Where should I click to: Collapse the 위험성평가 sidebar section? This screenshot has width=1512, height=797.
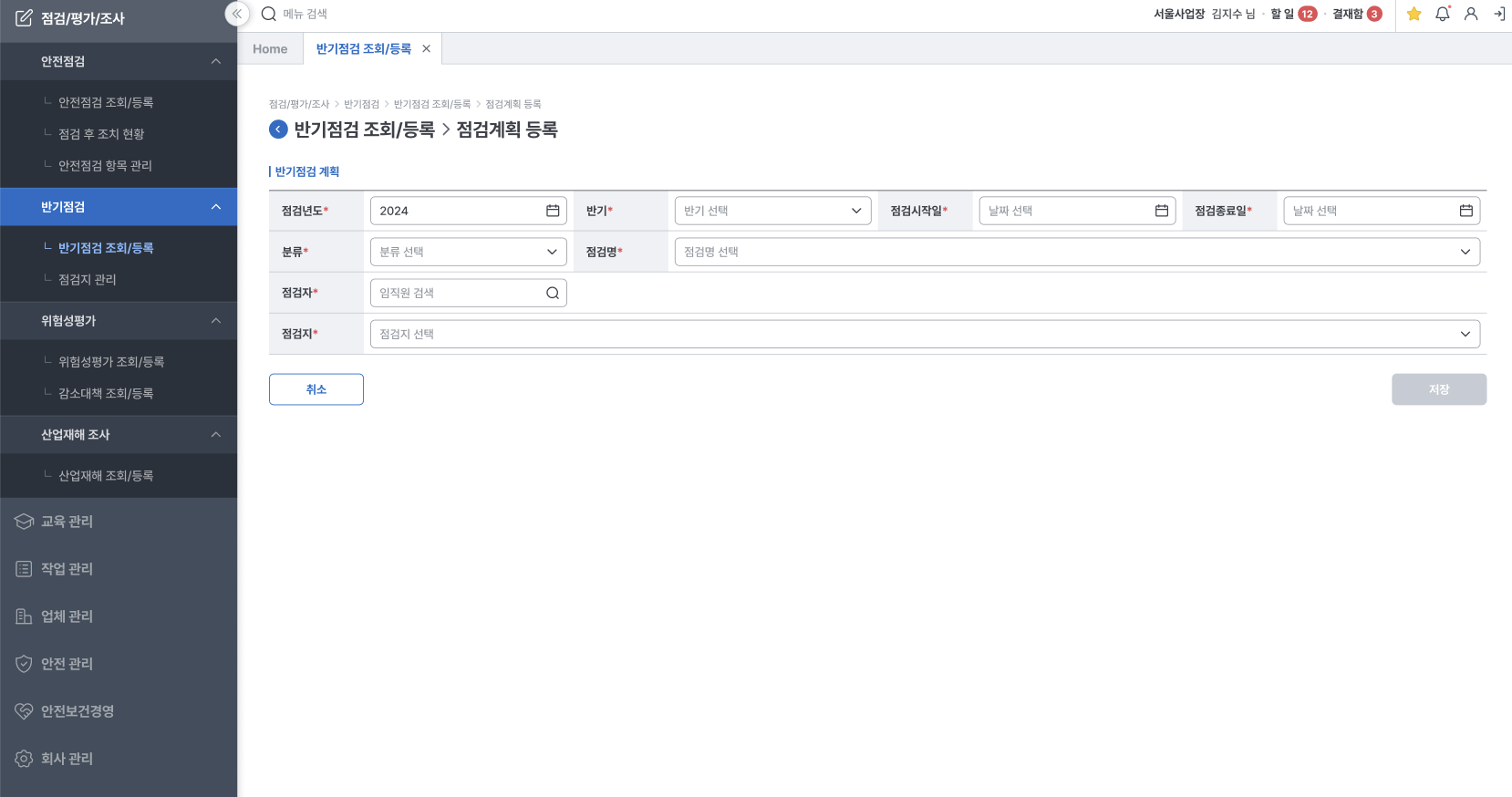[216, 321]
